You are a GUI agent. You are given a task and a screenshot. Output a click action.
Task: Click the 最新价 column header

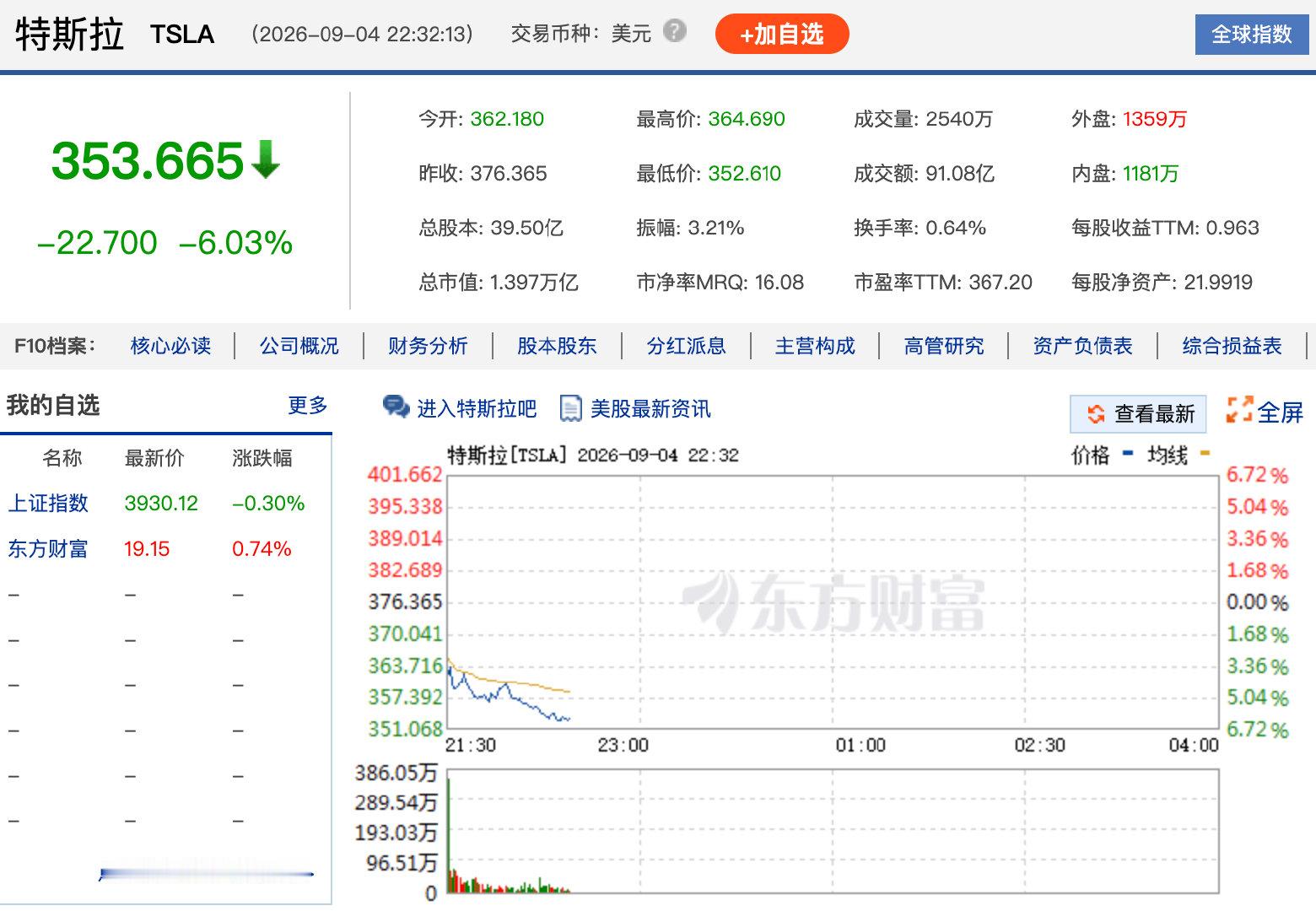pyautogui.click(x=154, y=458)
